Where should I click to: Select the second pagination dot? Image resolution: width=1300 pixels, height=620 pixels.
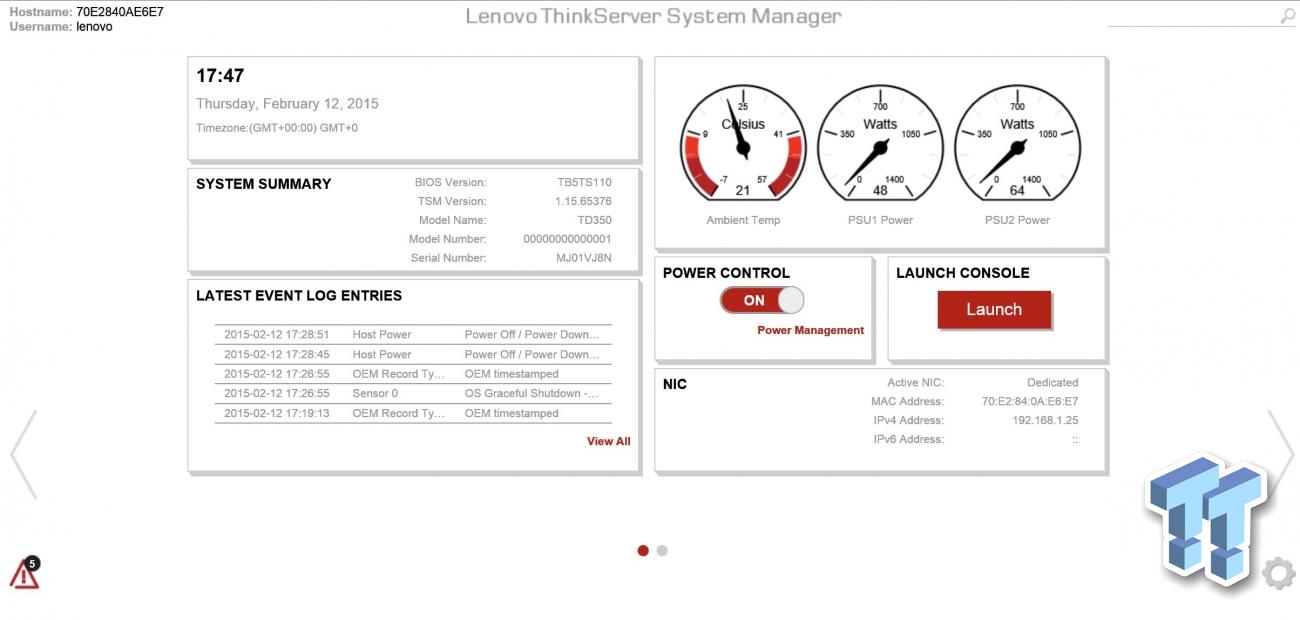point(661,549)
